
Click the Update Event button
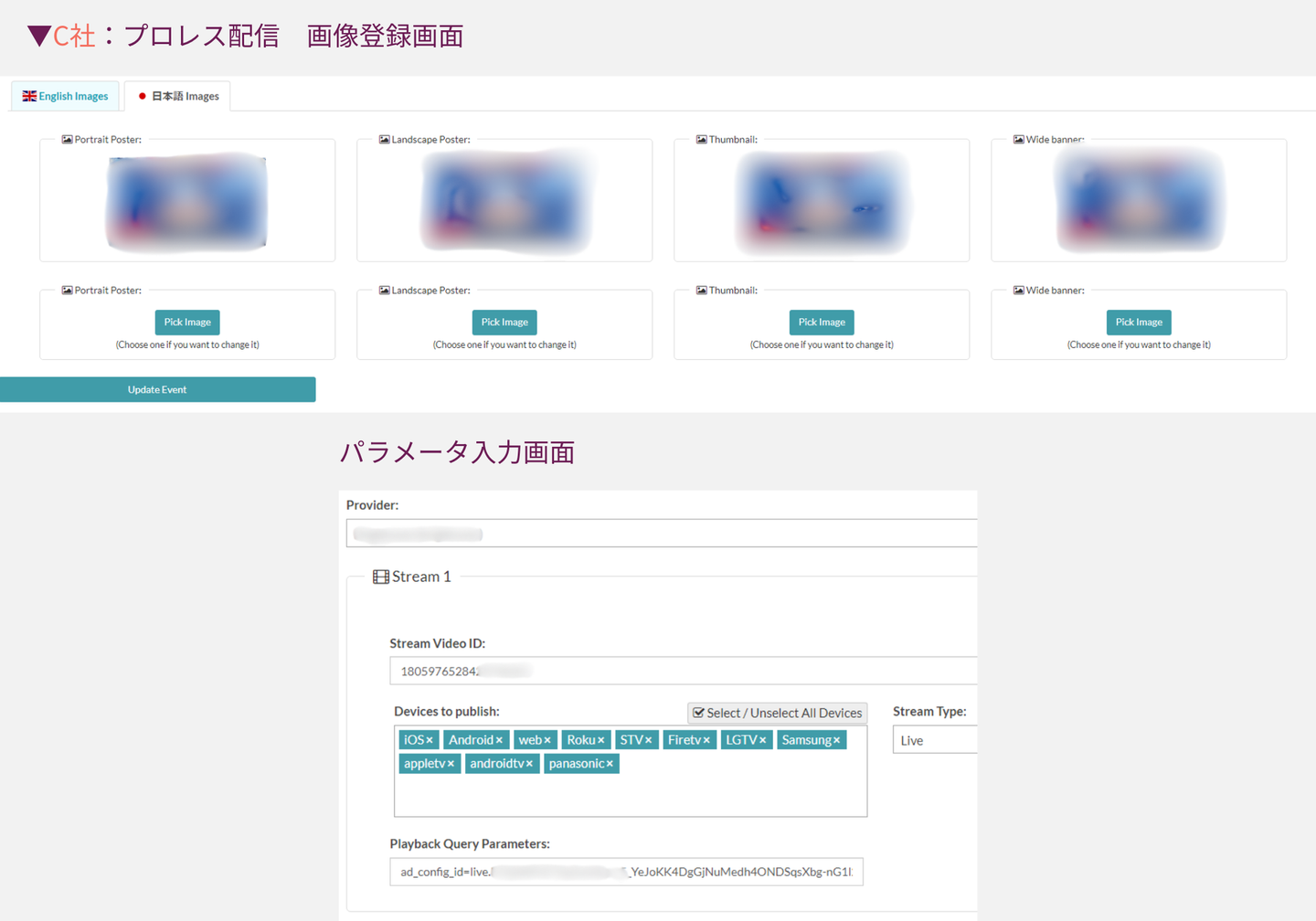pos(157,389)
